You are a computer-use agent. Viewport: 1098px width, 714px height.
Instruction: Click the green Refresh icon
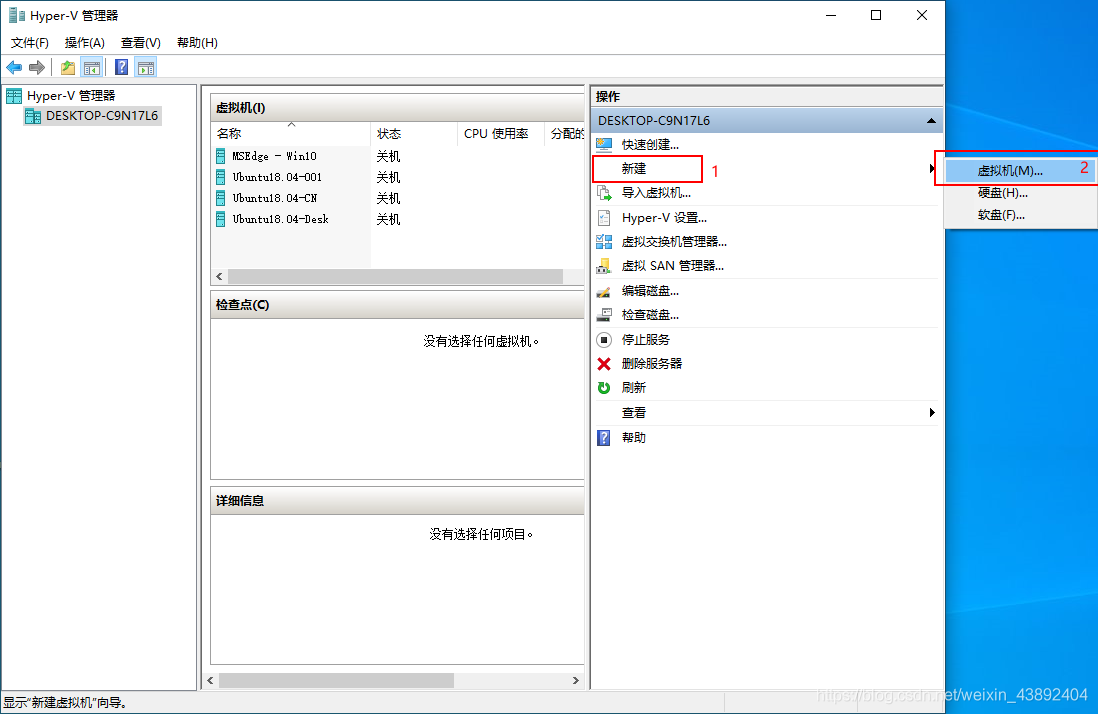pyautogui.click(x=604, y=387)
